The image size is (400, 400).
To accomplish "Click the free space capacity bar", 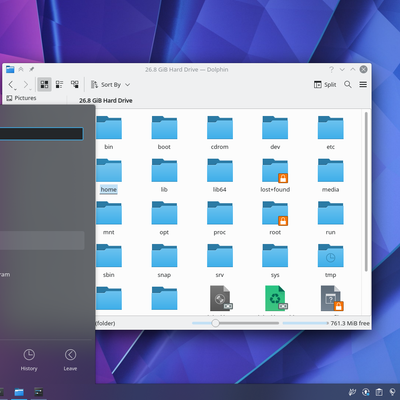I will click(x=305, y=323).
